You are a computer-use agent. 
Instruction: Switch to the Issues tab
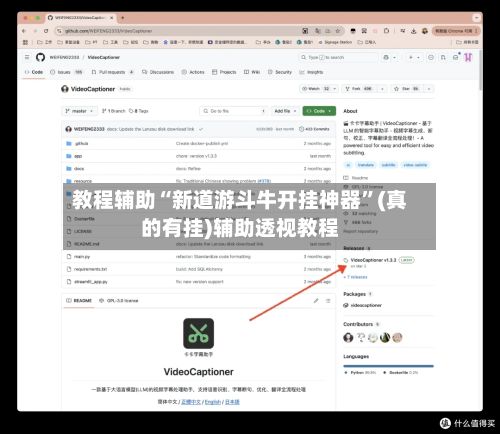coord(66,72)
